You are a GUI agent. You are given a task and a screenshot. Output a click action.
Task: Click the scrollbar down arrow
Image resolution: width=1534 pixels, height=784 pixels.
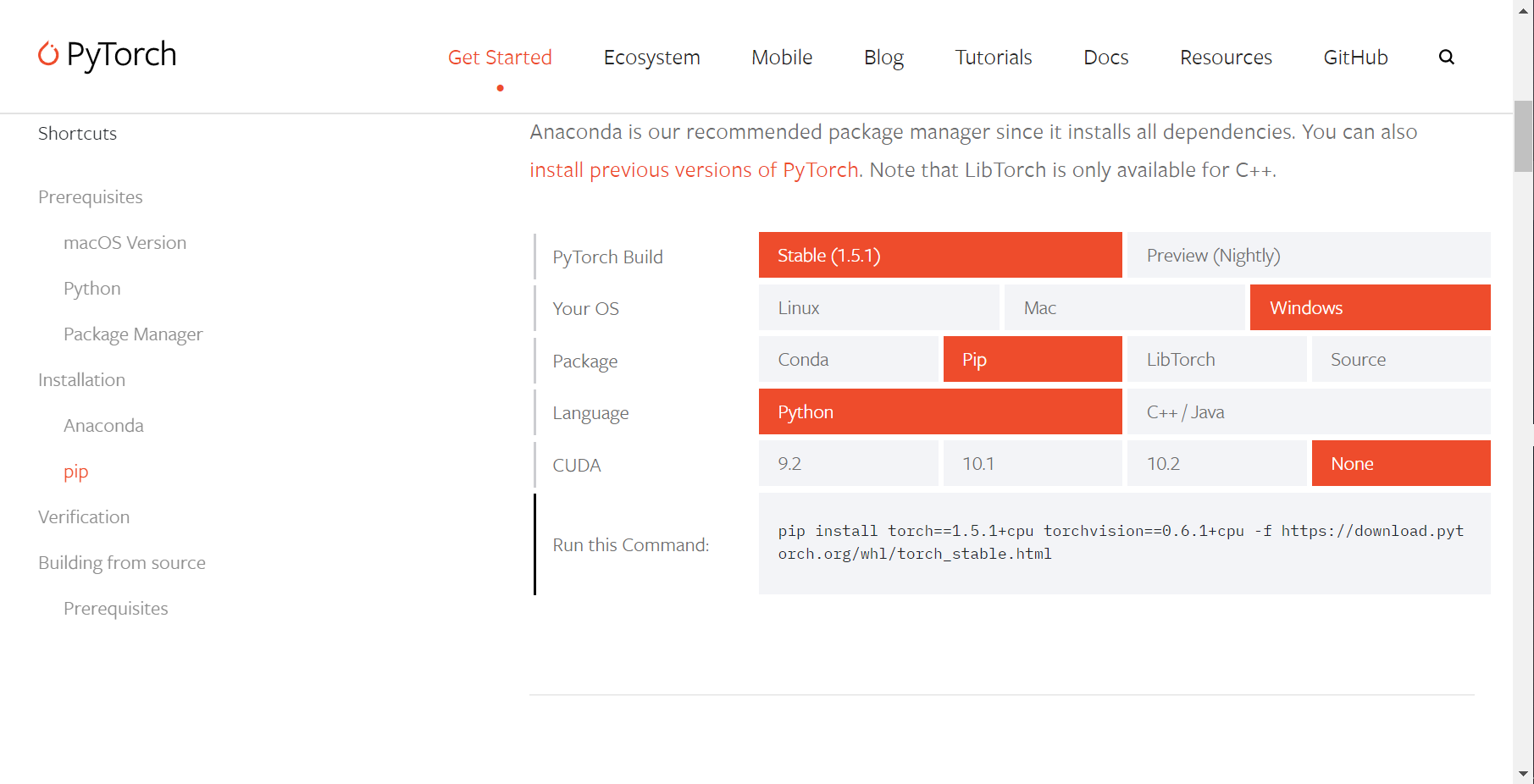(1523, 774)
